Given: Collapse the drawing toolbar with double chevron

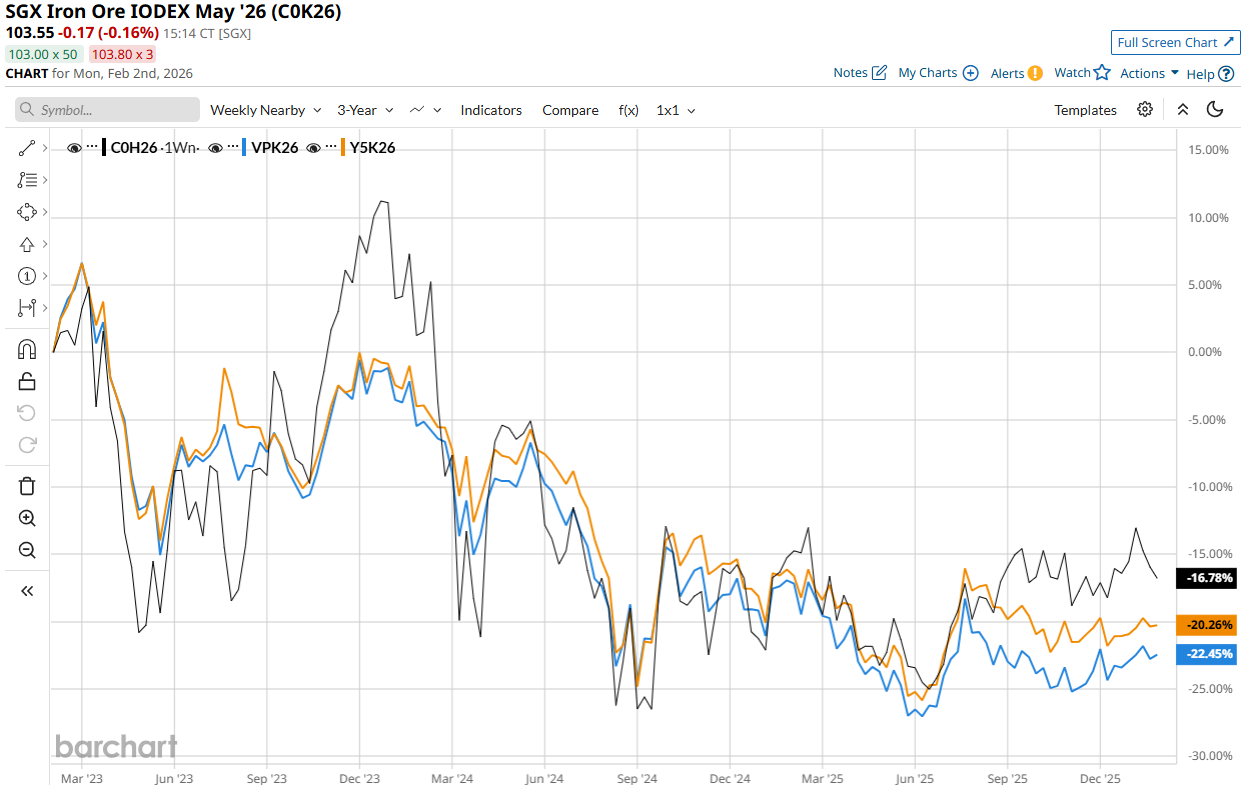Looking at the screenshot, I should (27, 591).
